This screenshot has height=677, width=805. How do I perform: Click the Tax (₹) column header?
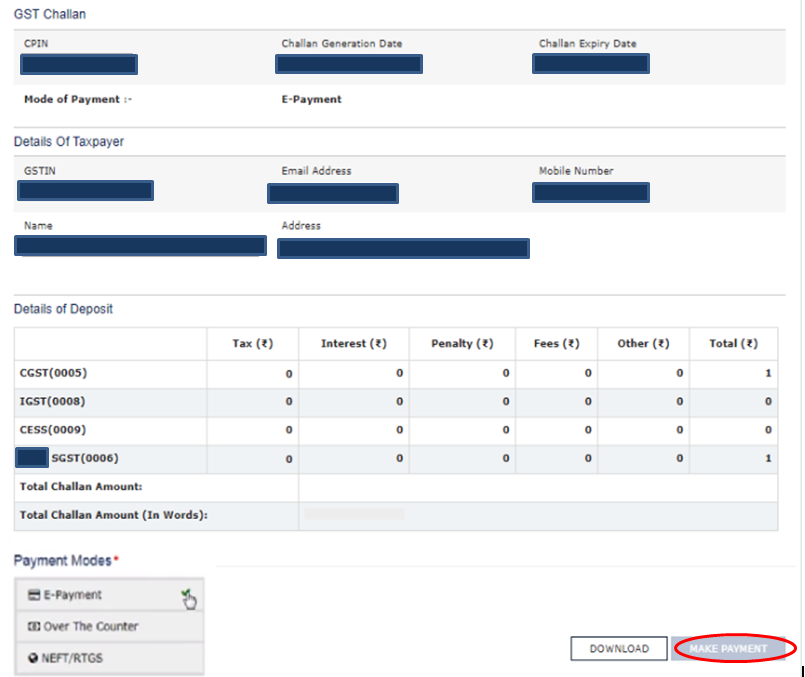[253, 343]
